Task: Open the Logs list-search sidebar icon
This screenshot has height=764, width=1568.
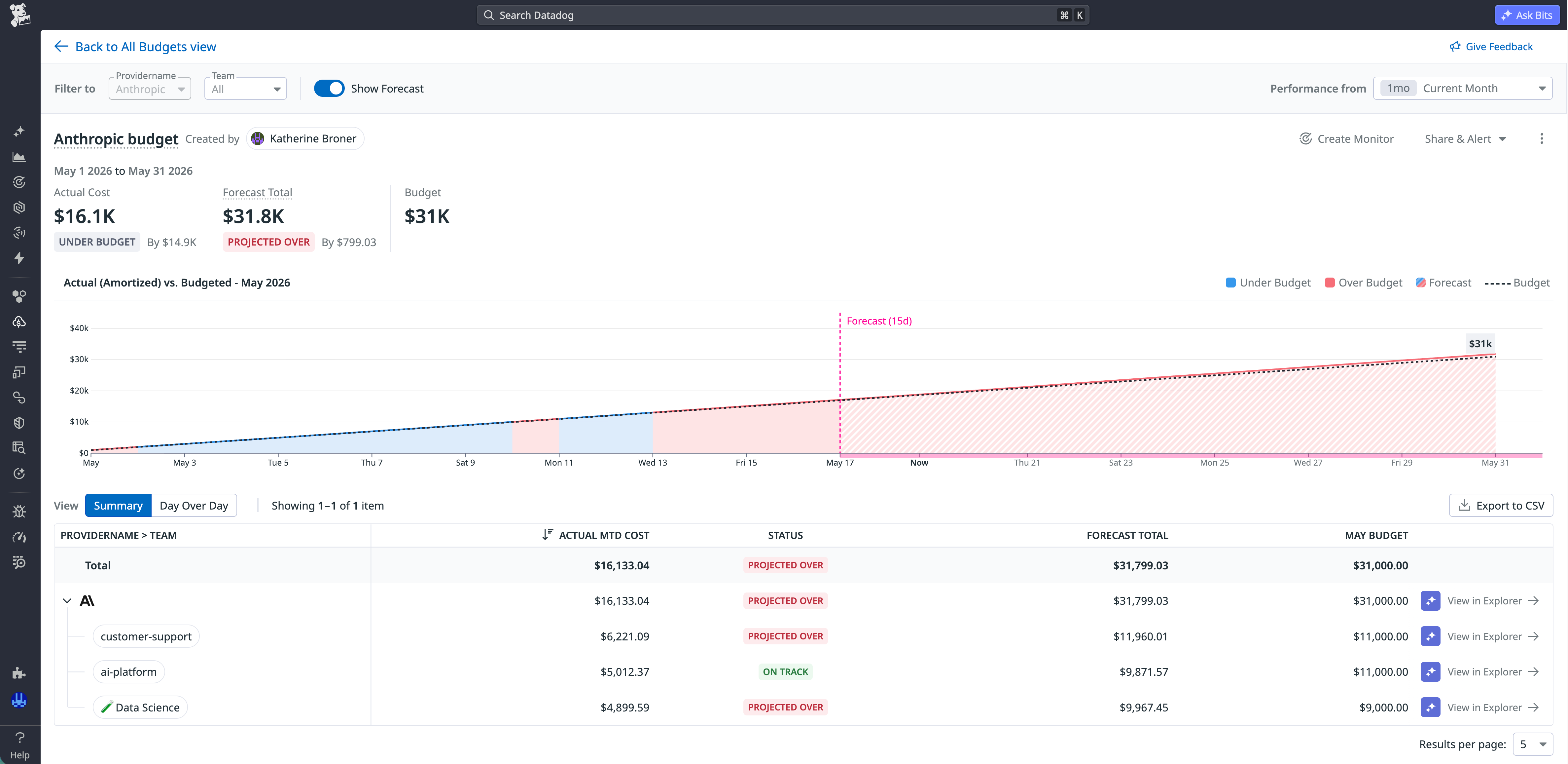Action: click(x=19, y=562)
